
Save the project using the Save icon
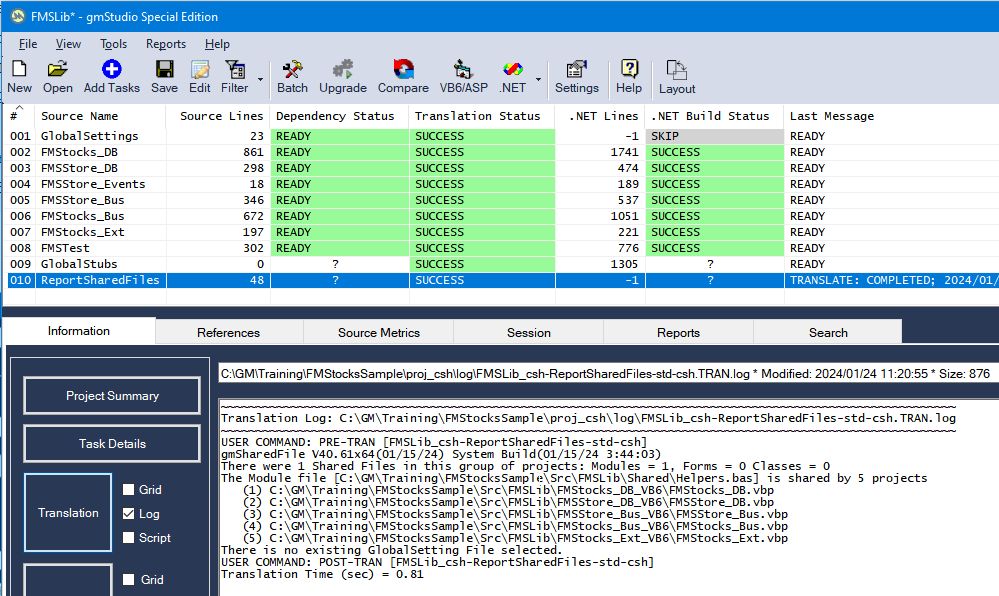pos(165,70)
